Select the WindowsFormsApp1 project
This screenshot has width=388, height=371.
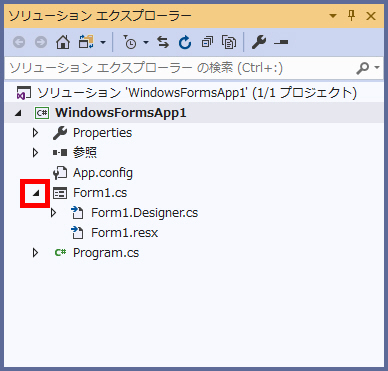pos(121,113)
